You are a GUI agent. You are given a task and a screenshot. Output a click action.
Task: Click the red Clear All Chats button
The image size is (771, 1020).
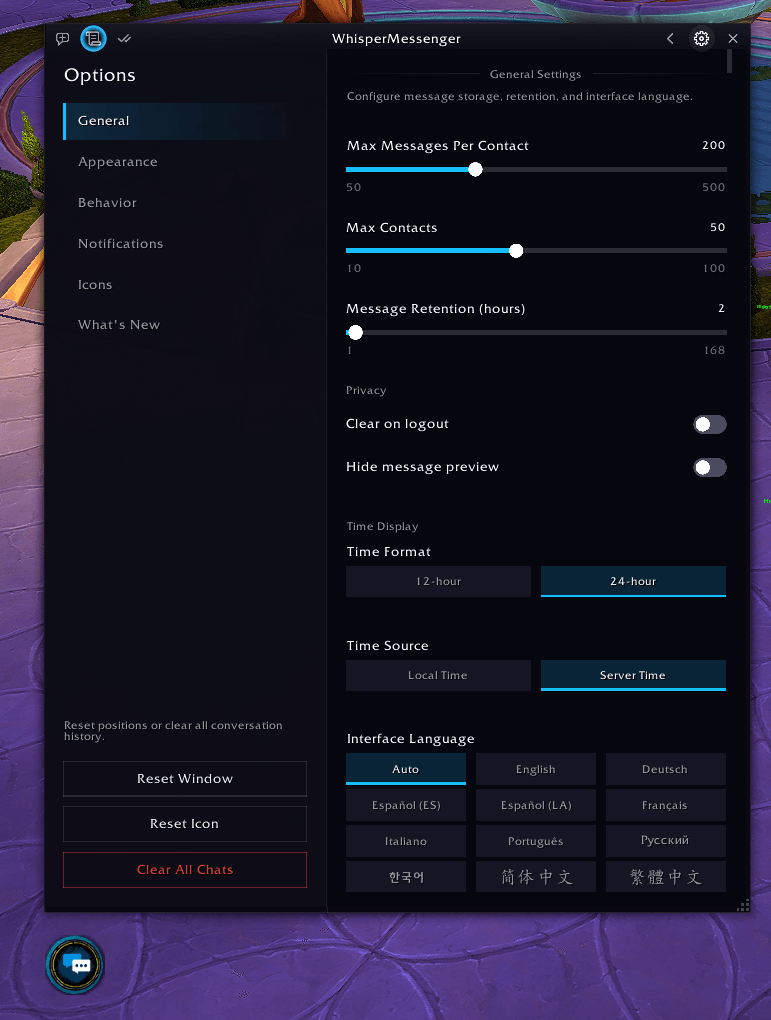coord(185,870)
